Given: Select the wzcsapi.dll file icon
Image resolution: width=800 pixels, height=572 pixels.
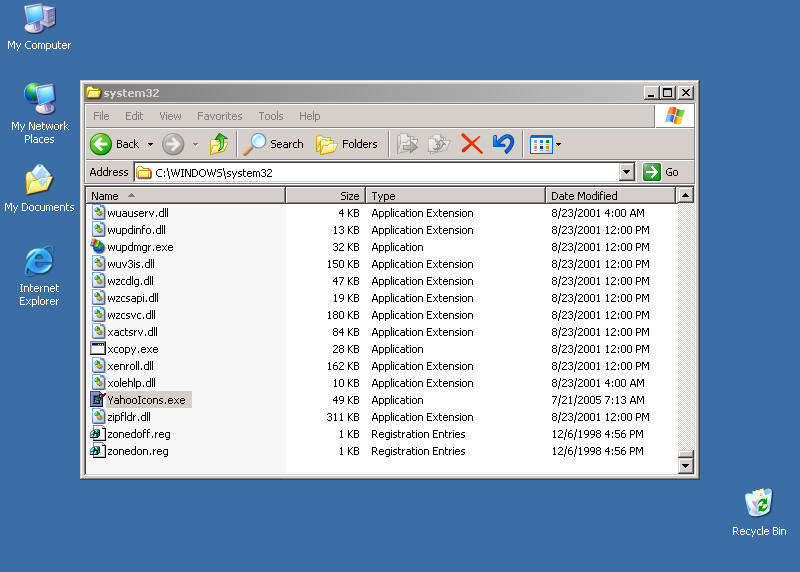Looking at the screenshot, I should (x=98, y=297).
